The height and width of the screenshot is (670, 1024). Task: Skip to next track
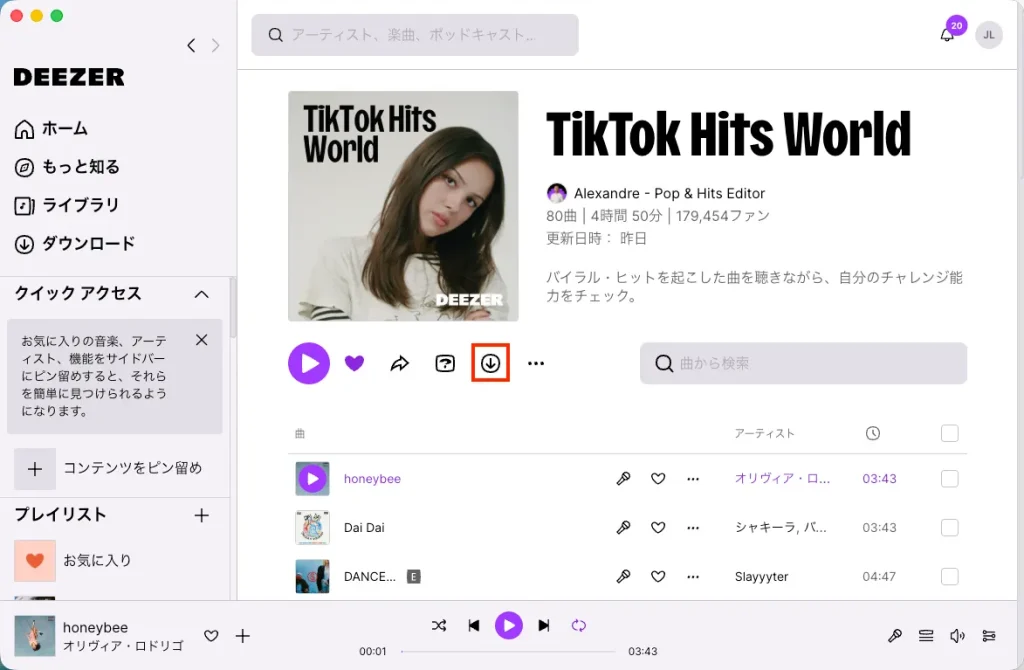543,626
